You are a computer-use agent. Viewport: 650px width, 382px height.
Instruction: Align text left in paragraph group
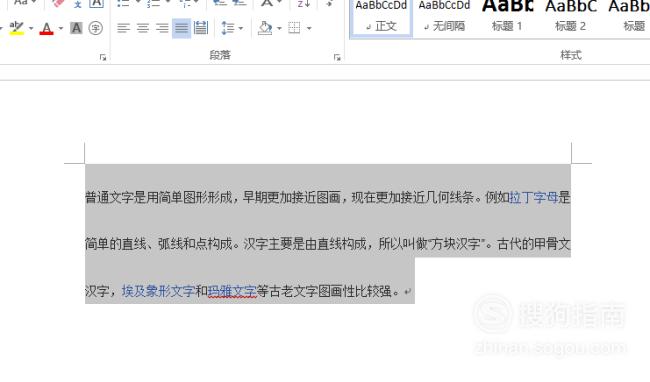[123, 28]
